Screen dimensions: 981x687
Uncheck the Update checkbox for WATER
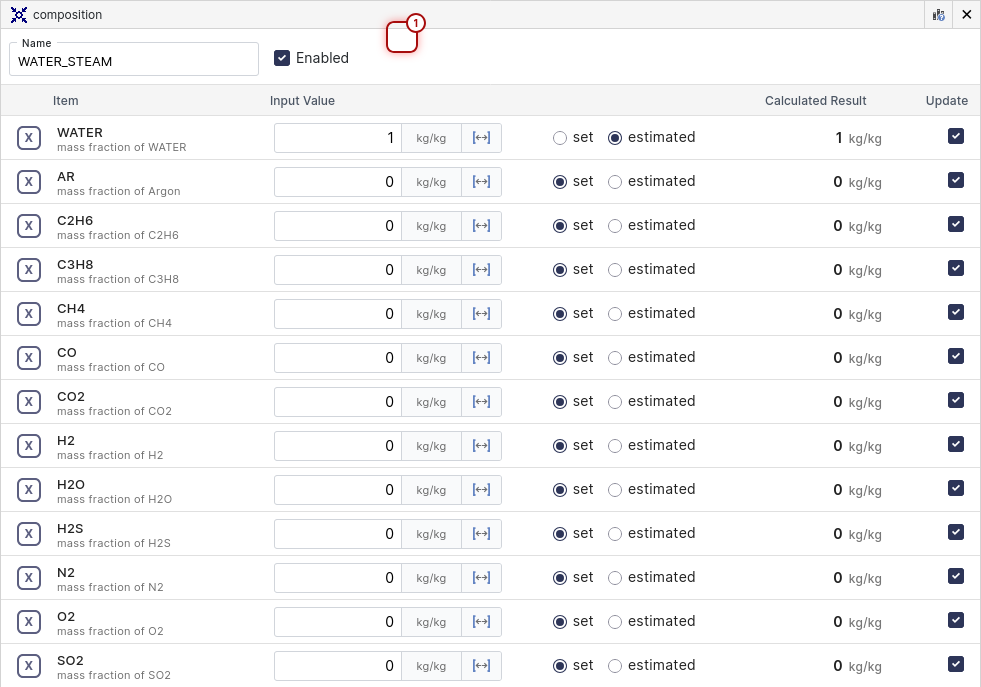pos(956,136)
